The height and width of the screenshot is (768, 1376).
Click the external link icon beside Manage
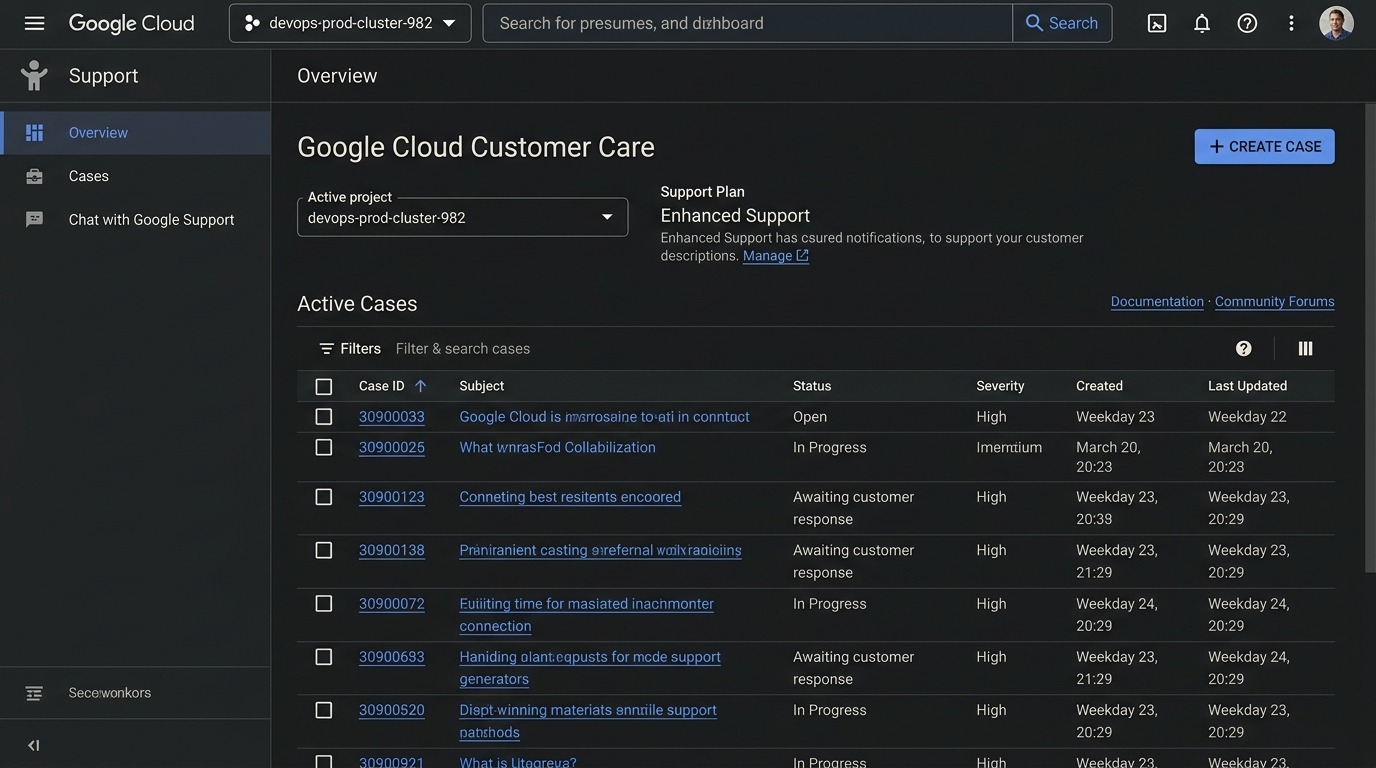[x=802, y=256]
